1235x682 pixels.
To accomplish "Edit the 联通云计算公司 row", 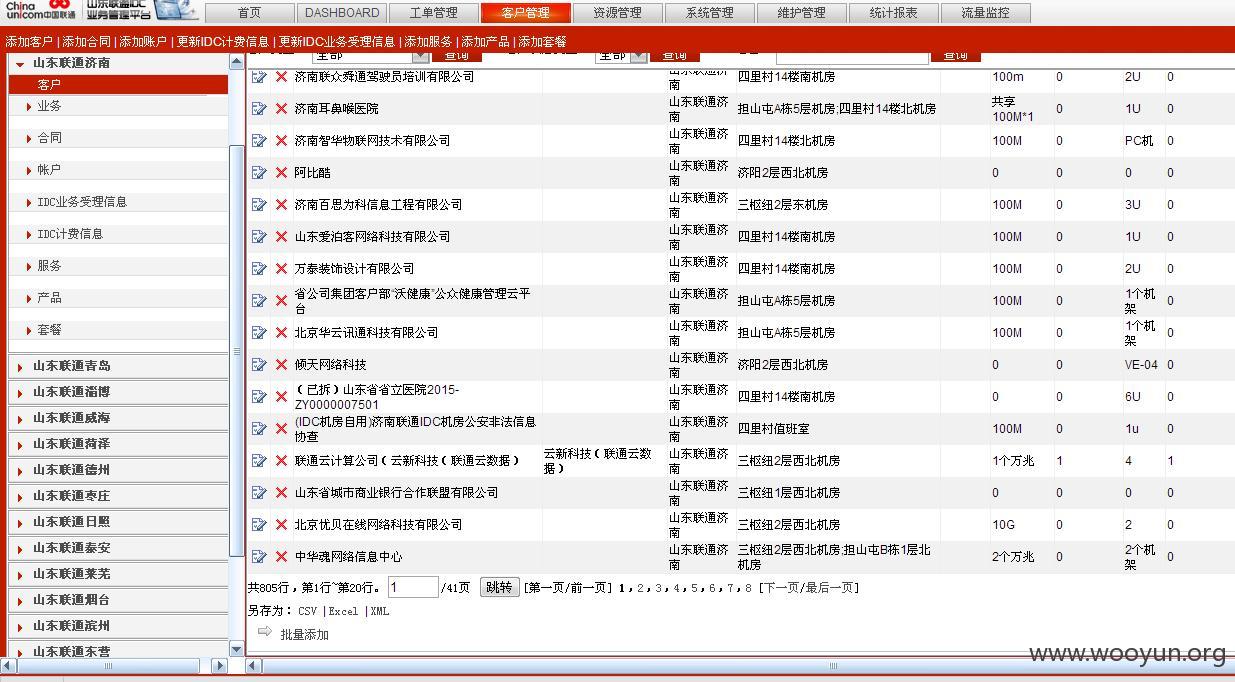I will coord(259,460).
